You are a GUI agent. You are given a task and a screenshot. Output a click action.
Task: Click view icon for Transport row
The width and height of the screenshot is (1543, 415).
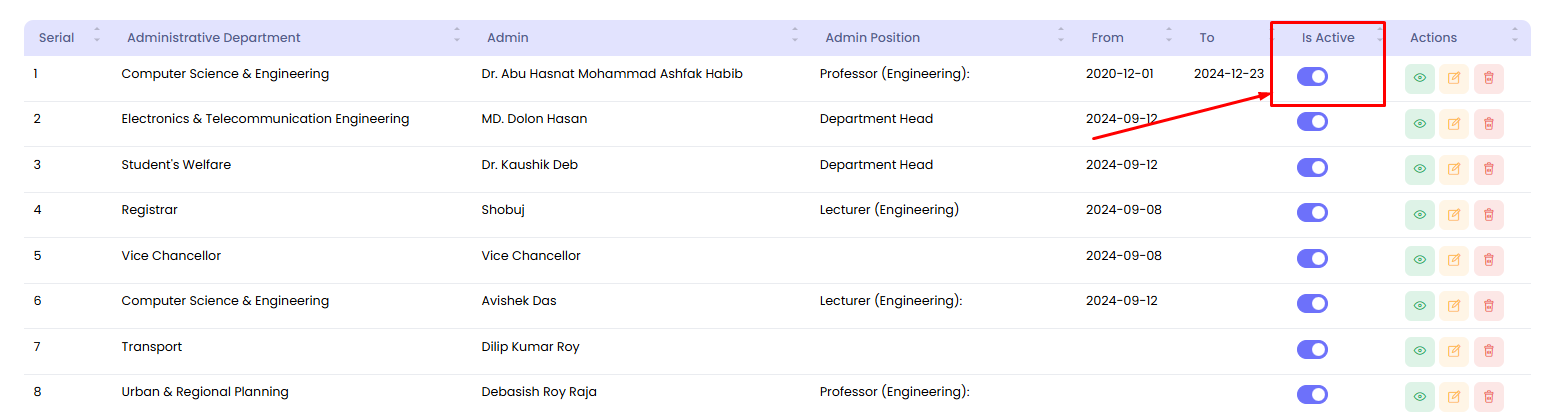coord(1419,350)
